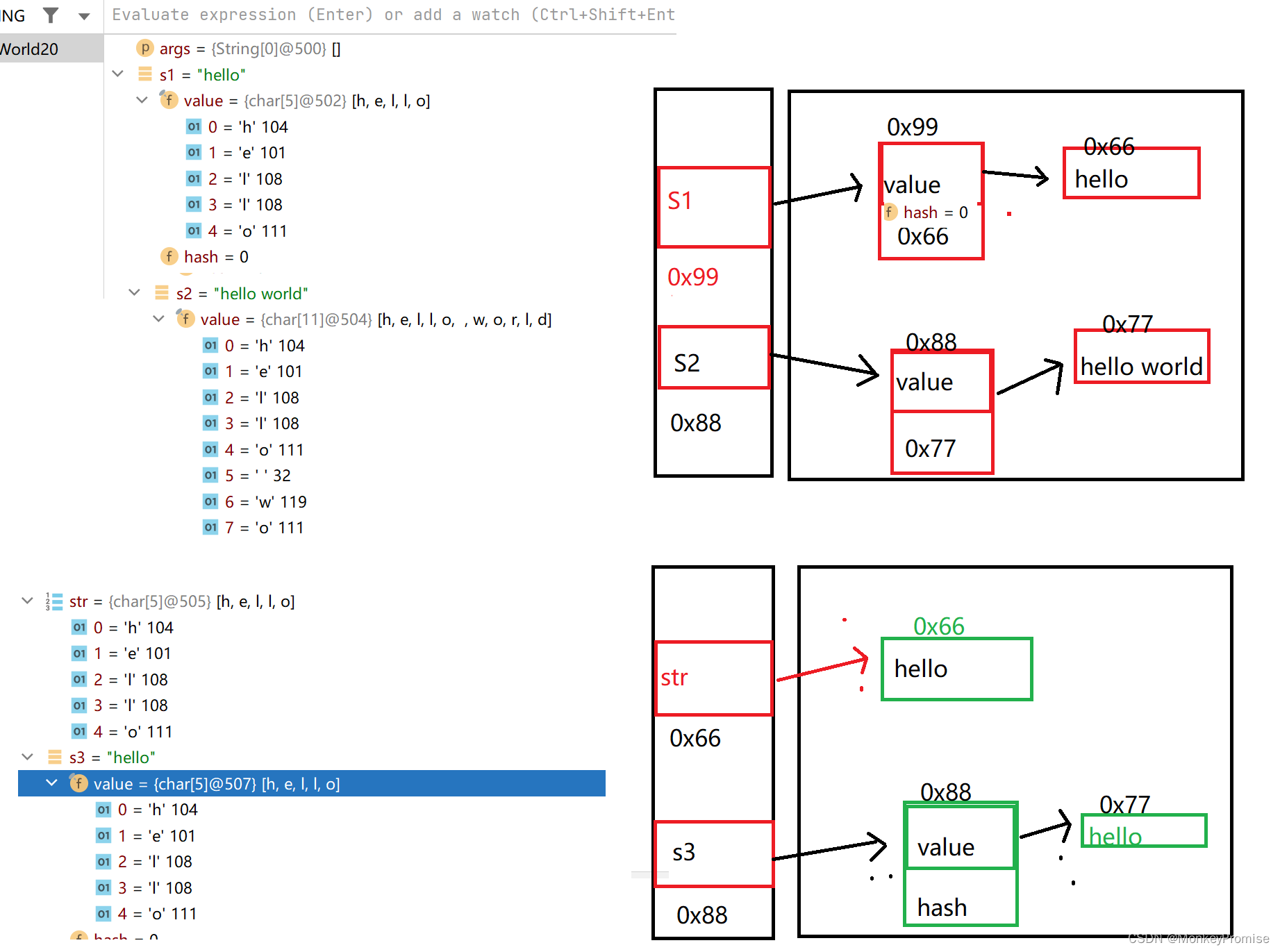The image size is (1280, 952).
Task: Click the variable icon beside s3
Action: [x=54, y=757]
